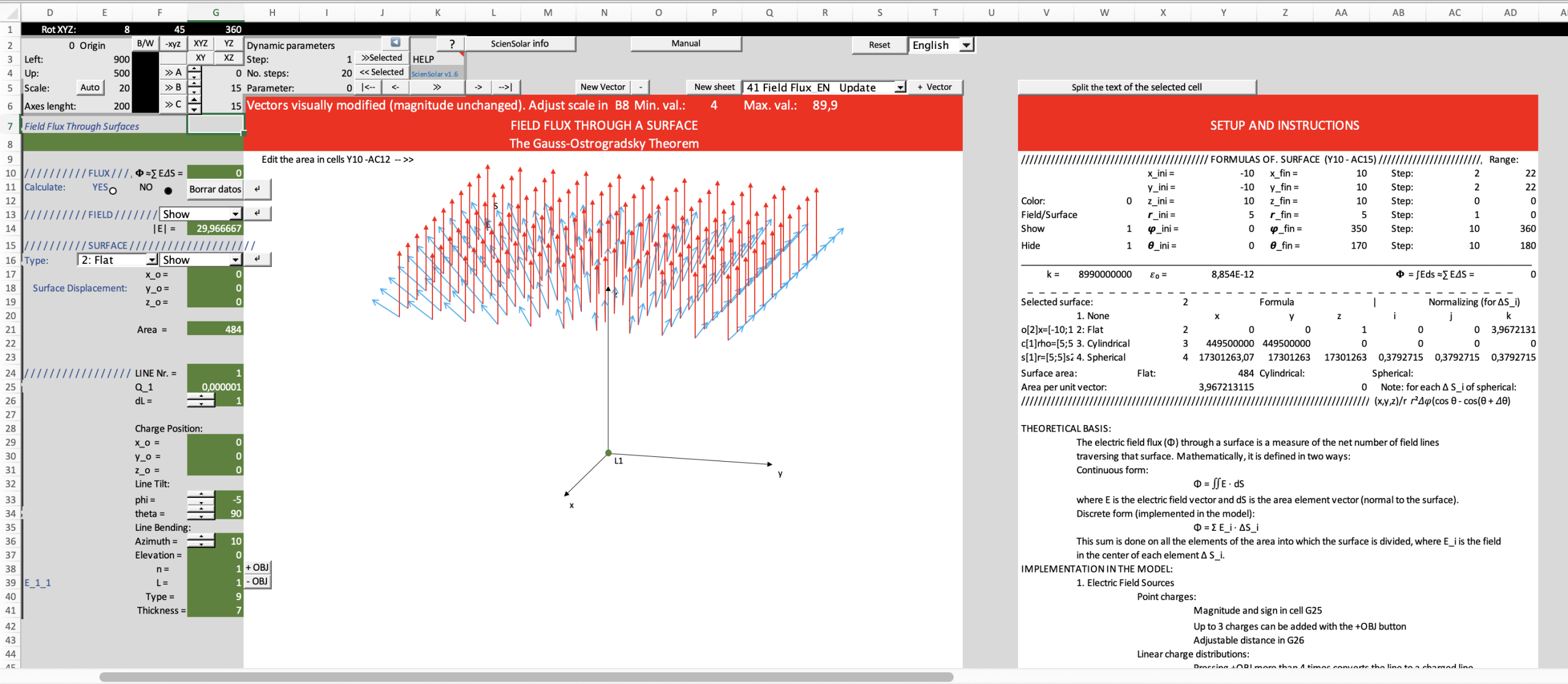The height and width of the screenshot is (684, 1568).
Task: Click the ScienSolar info button
Action: click(x=519, y=43)
